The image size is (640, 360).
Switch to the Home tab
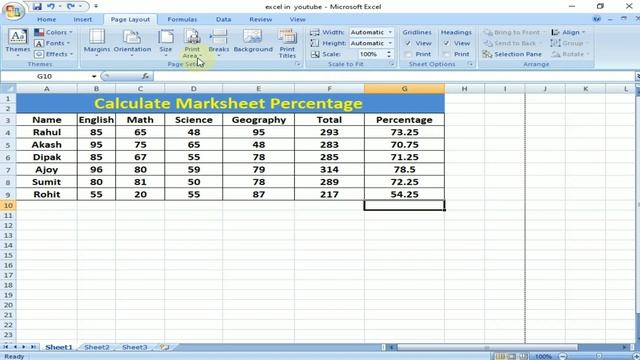pyautogui.click(x=47, y=19)
